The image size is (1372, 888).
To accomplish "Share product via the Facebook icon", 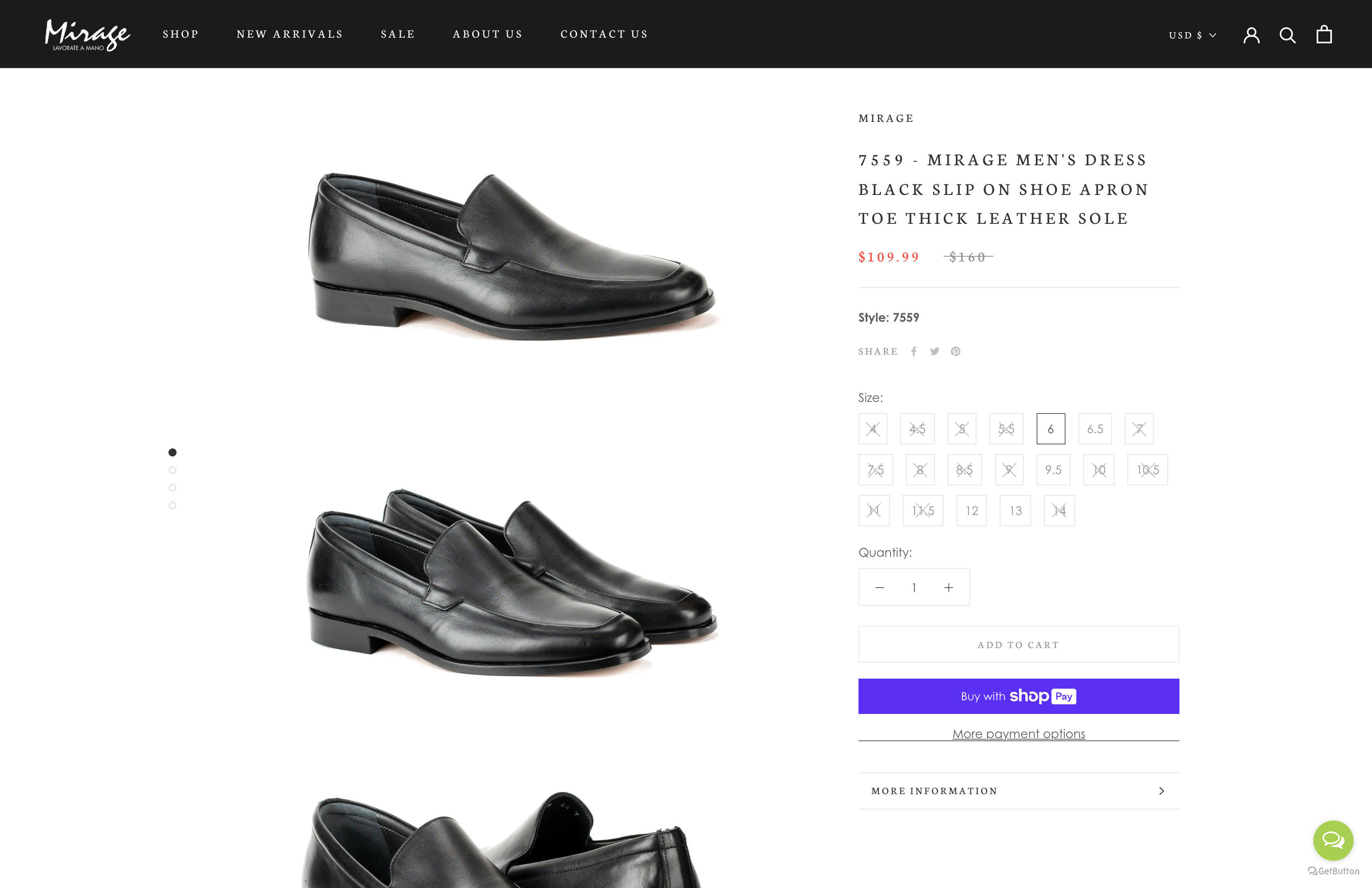I will pos(914,351).
